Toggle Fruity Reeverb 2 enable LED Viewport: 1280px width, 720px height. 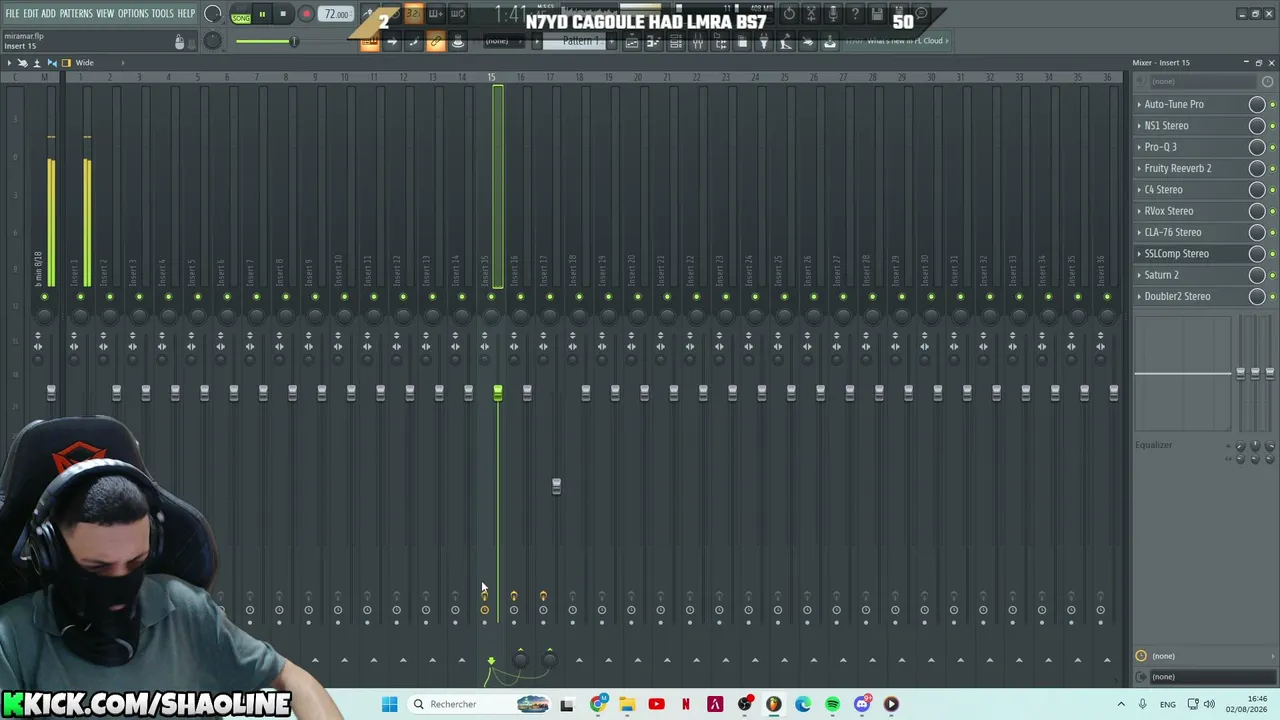point(1272,168)
